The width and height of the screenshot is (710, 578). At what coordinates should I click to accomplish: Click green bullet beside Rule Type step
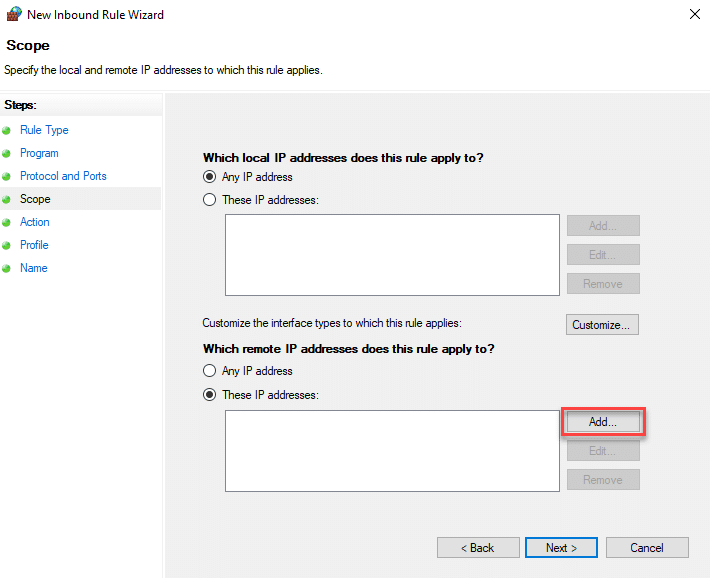click(x=7, y=131)
